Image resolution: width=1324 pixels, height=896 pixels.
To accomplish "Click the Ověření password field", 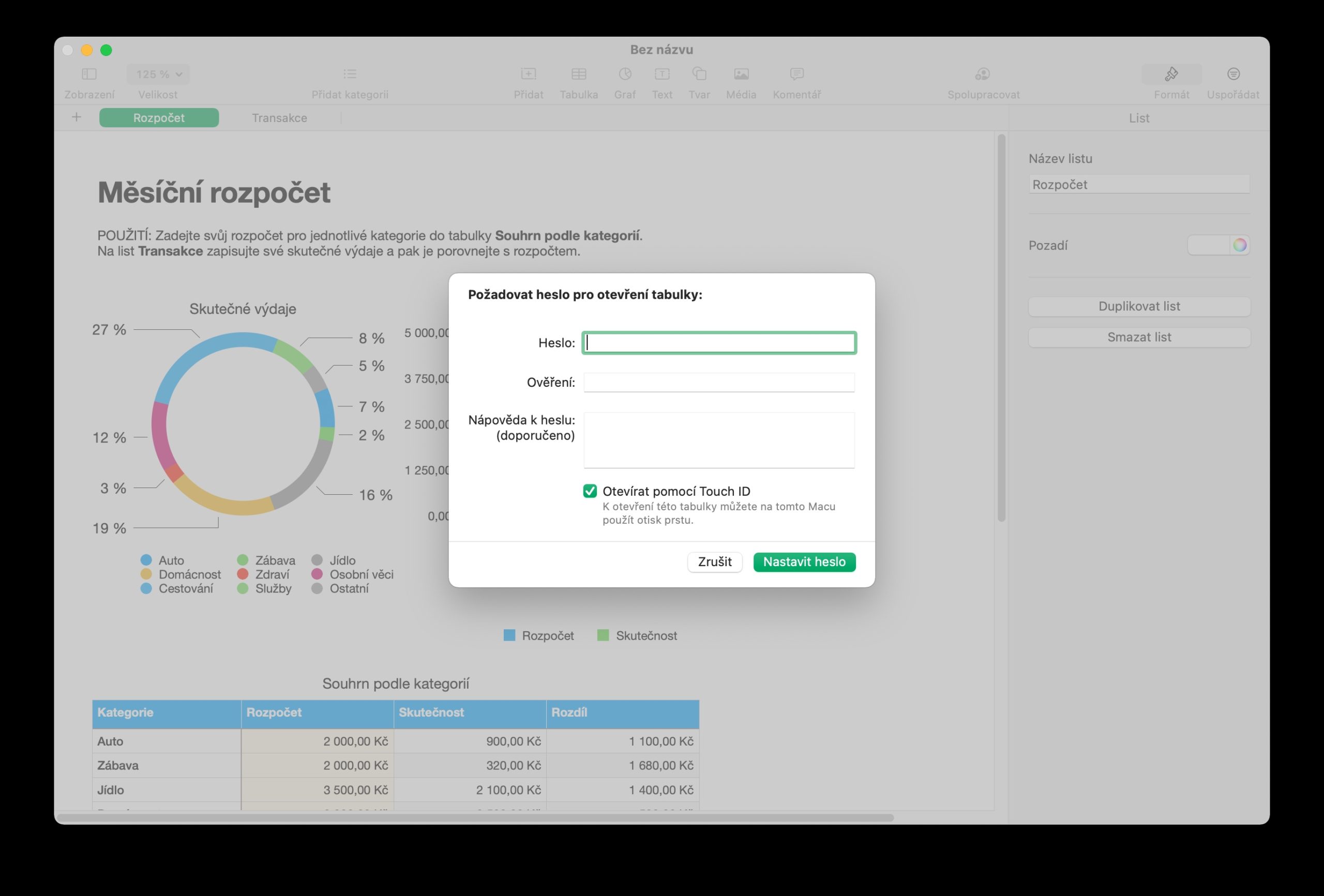I will click(718, 382).
